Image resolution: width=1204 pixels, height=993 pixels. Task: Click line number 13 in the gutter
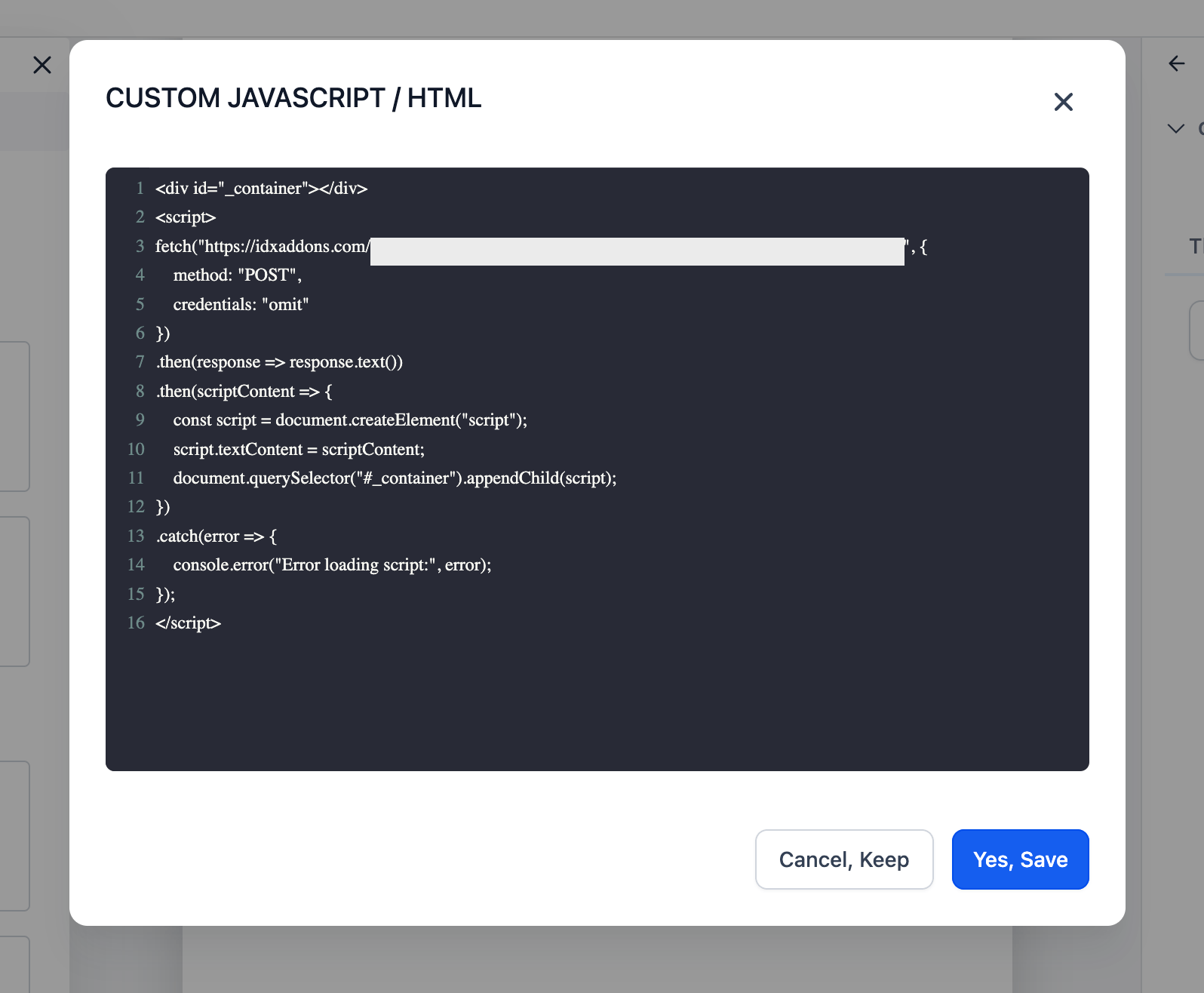point(136,536)
